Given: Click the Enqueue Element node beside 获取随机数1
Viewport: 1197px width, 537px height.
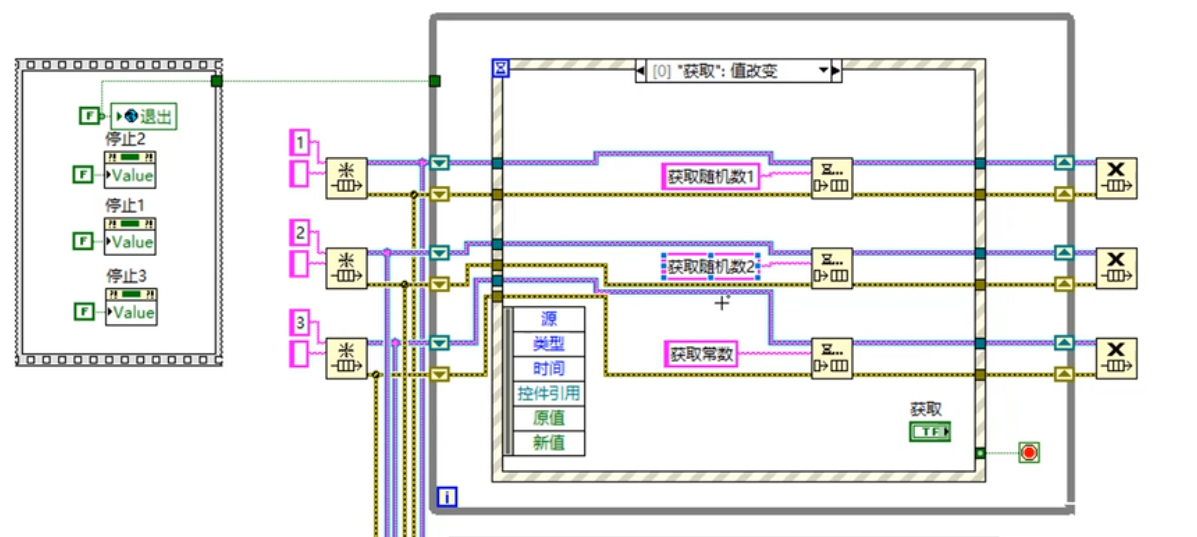Looking at the screenshot, I should [831, 179].
